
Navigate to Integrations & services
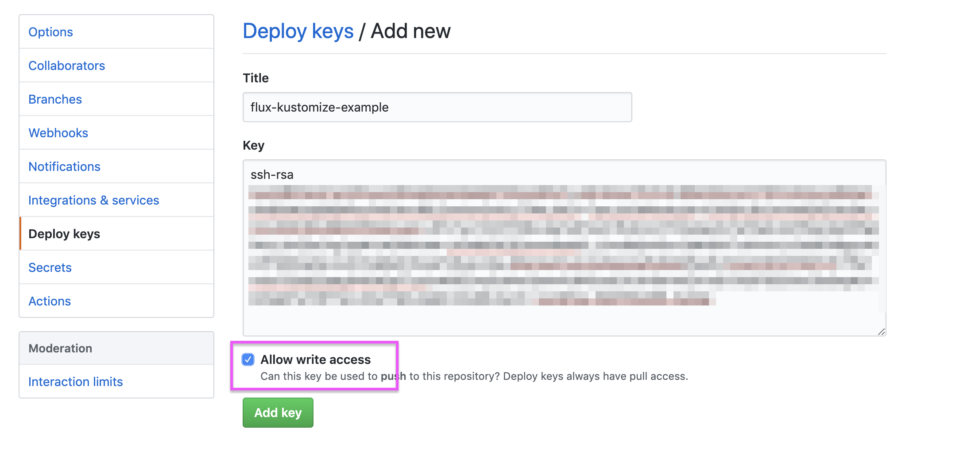93,200
